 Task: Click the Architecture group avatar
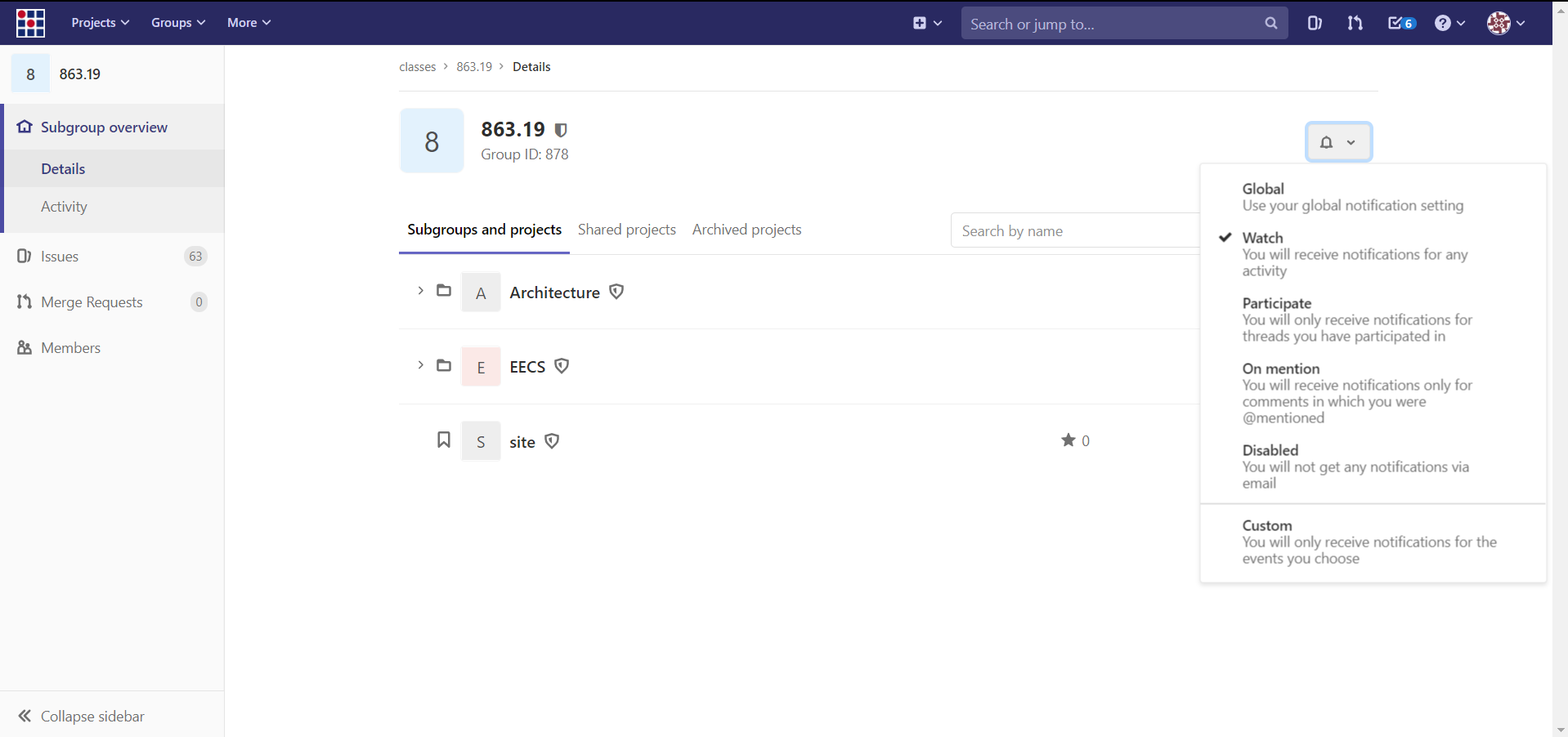(481, 293)
